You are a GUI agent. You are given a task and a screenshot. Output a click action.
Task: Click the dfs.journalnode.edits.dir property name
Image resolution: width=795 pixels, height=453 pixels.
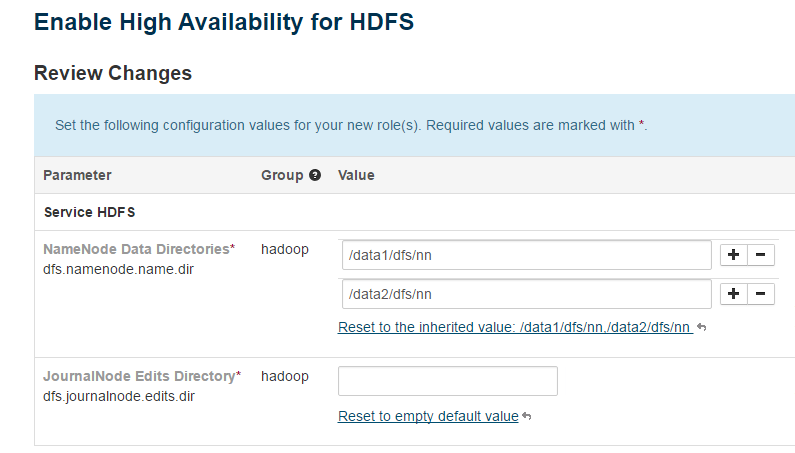pos(118,396)
